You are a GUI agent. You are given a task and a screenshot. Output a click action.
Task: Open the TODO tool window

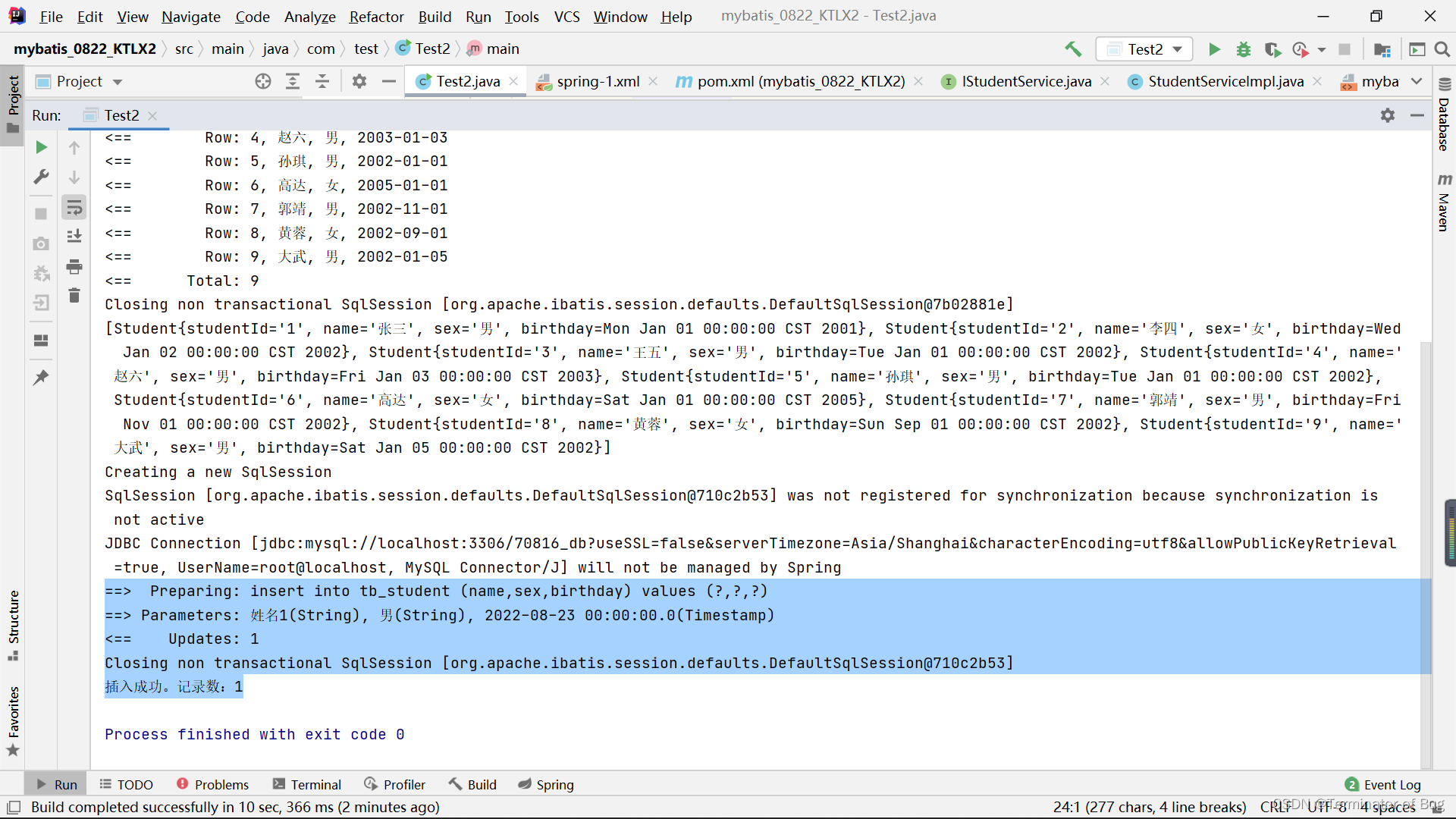pyautogui.click(x=127, y=785)
